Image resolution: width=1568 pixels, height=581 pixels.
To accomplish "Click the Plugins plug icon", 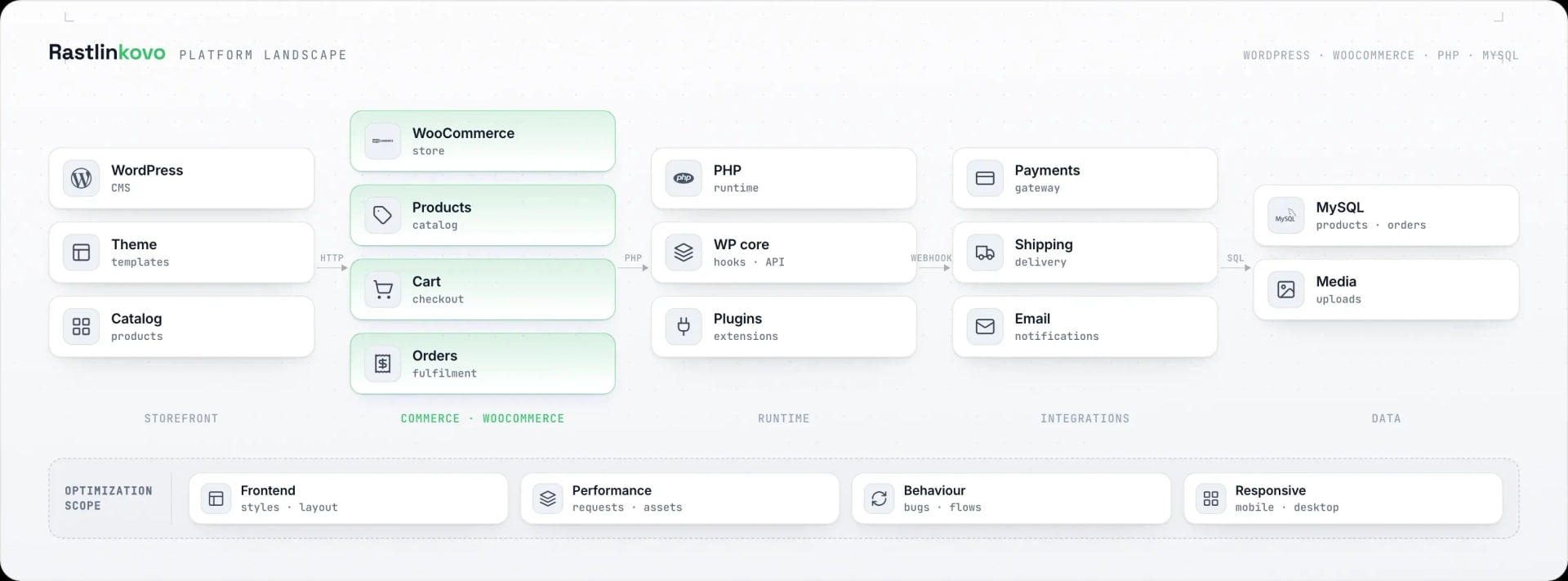I will tap(684, 327).
